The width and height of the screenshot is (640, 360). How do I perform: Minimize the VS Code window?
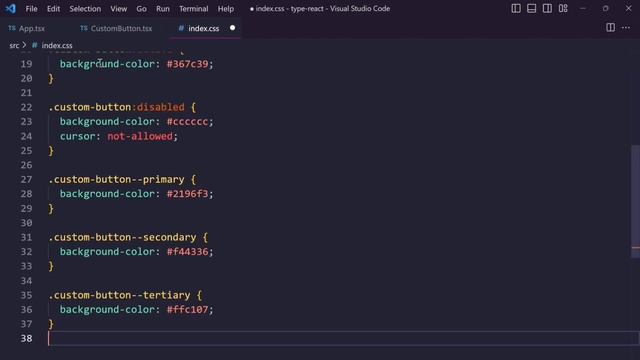pos(582,8)
